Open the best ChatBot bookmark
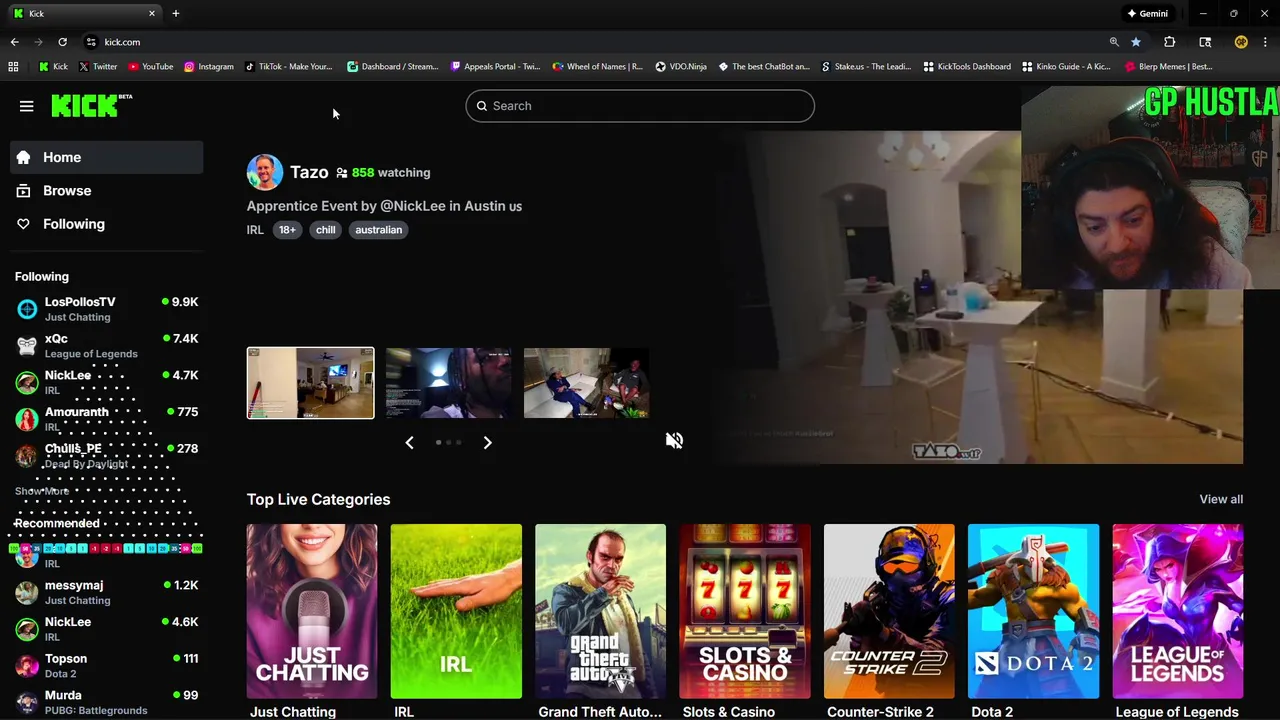1280x720 pixels. point(764,67)
